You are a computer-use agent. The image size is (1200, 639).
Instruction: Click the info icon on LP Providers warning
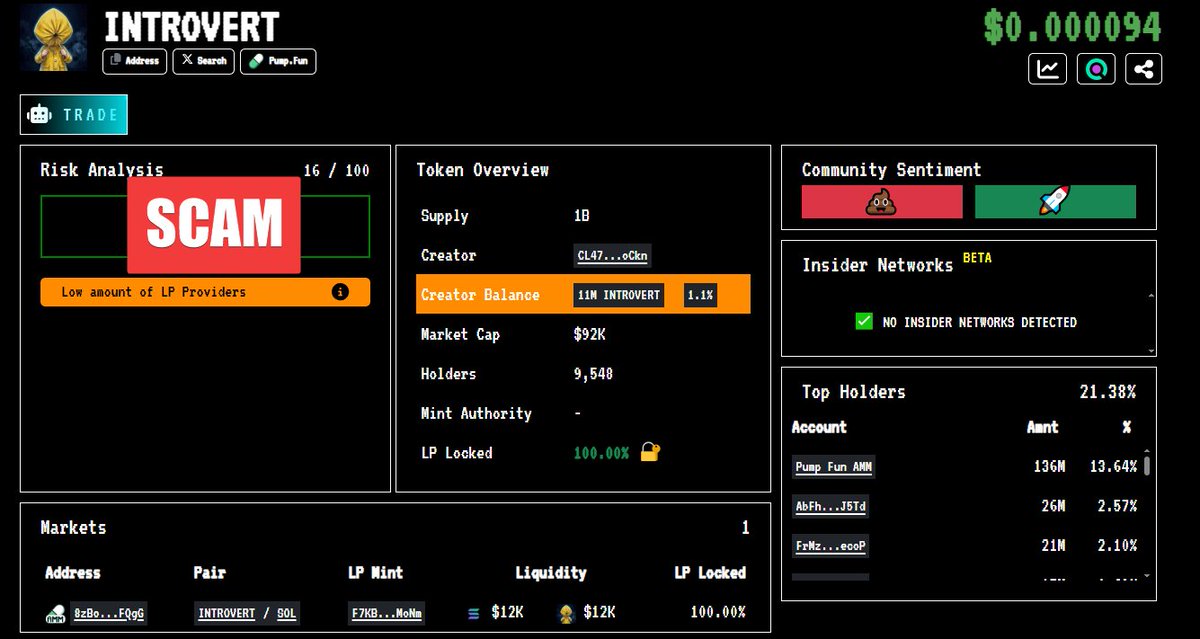click(340, 292)
